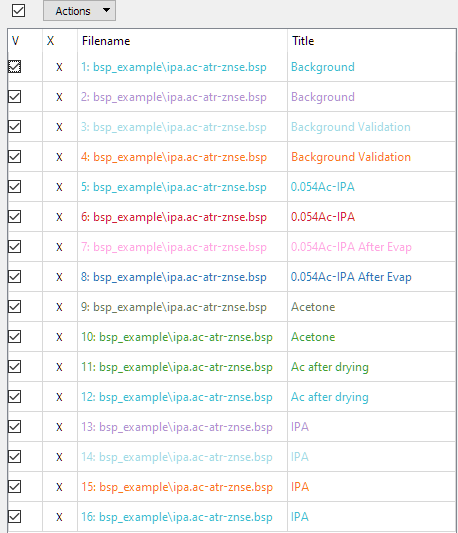Viewport: 458px width, 533px height.
Task: Uncheck visibility for row 1 Background
Action: coord(15,67)
